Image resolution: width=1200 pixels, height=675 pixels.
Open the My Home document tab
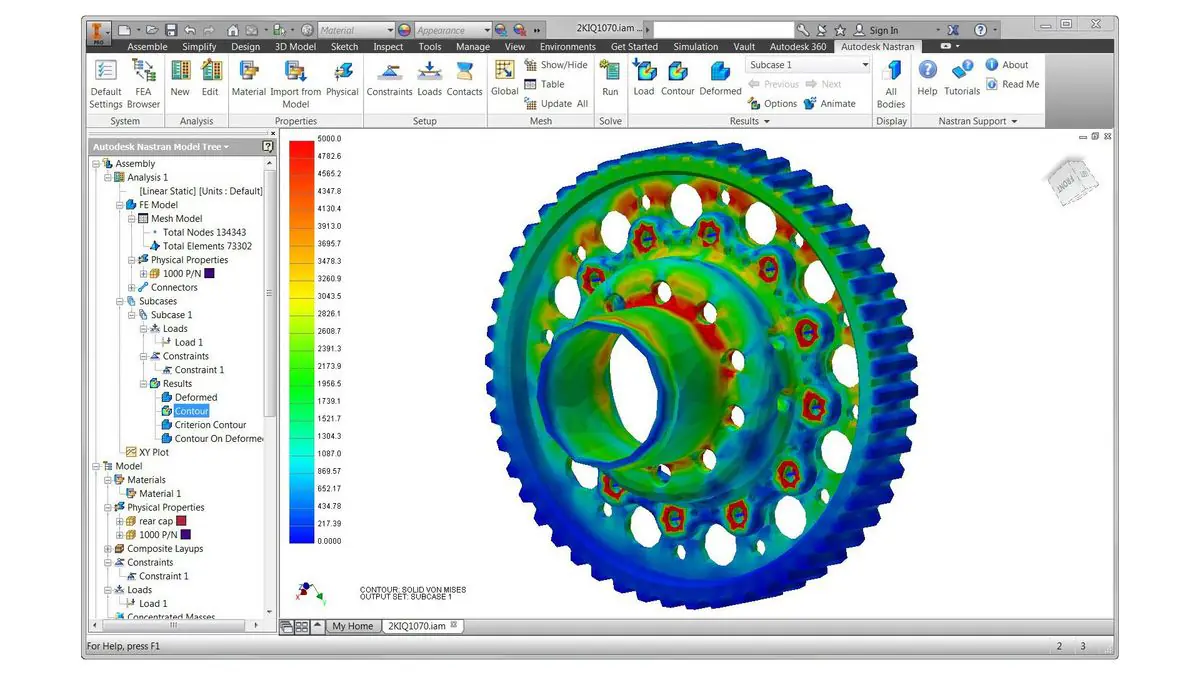pos(352,626)
